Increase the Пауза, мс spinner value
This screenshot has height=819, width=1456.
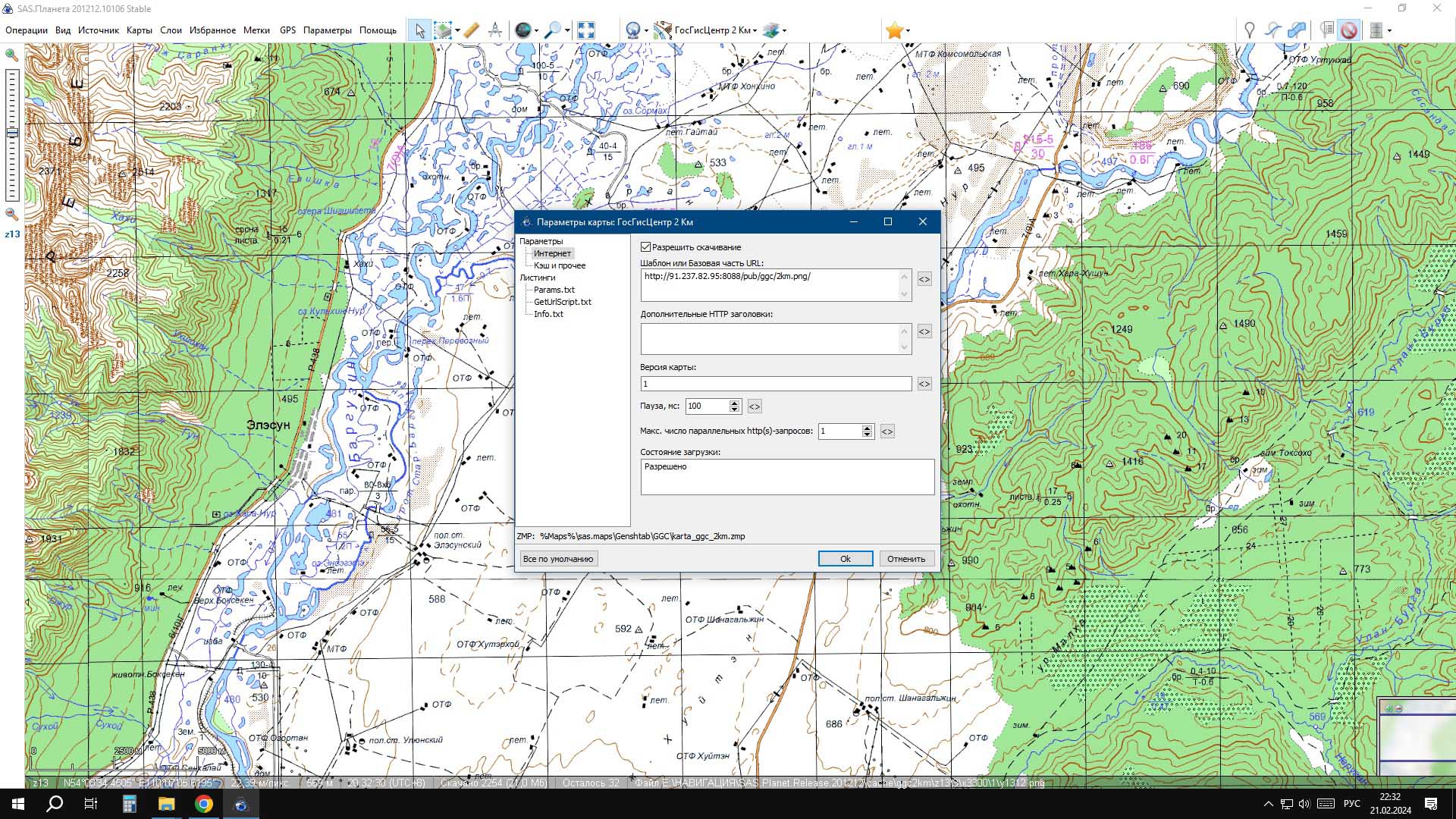pyautogui.click(x=734, y=403)
